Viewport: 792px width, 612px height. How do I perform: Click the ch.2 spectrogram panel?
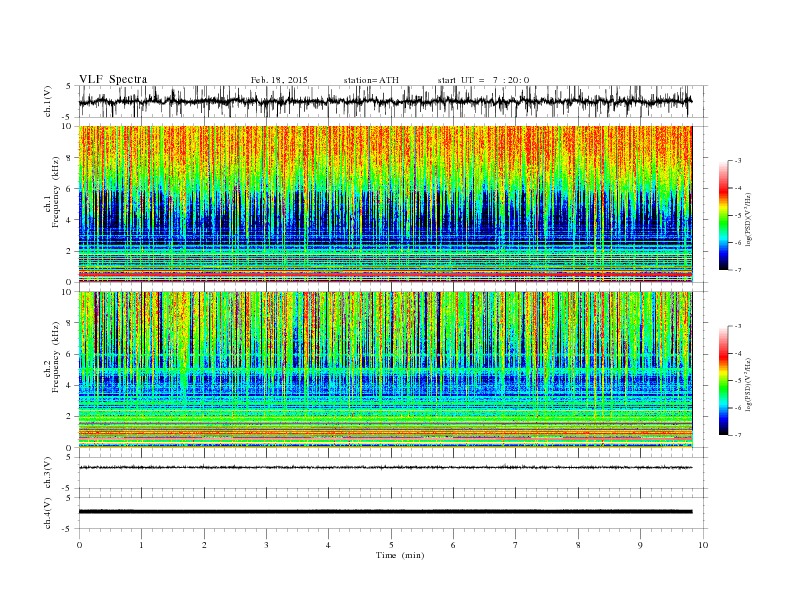pos(386,370)
